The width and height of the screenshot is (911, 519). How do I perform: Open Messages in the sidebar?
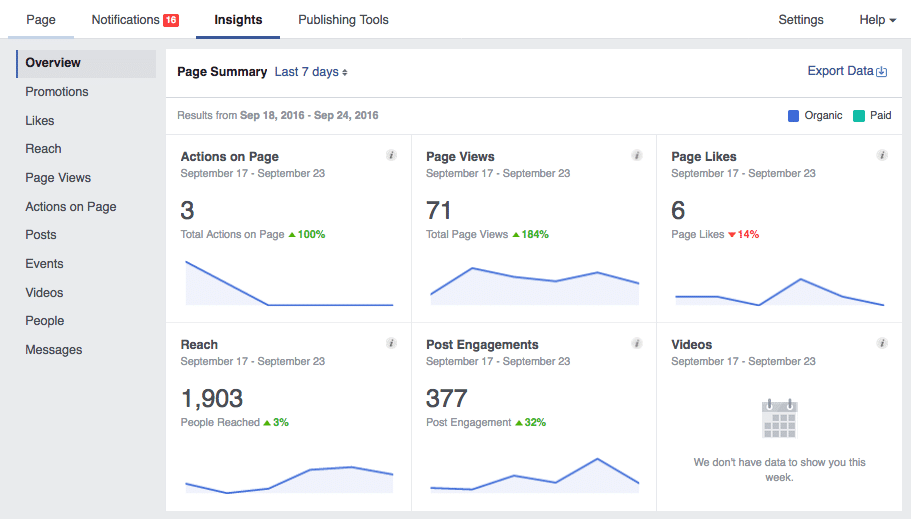(x=53, y=350)
